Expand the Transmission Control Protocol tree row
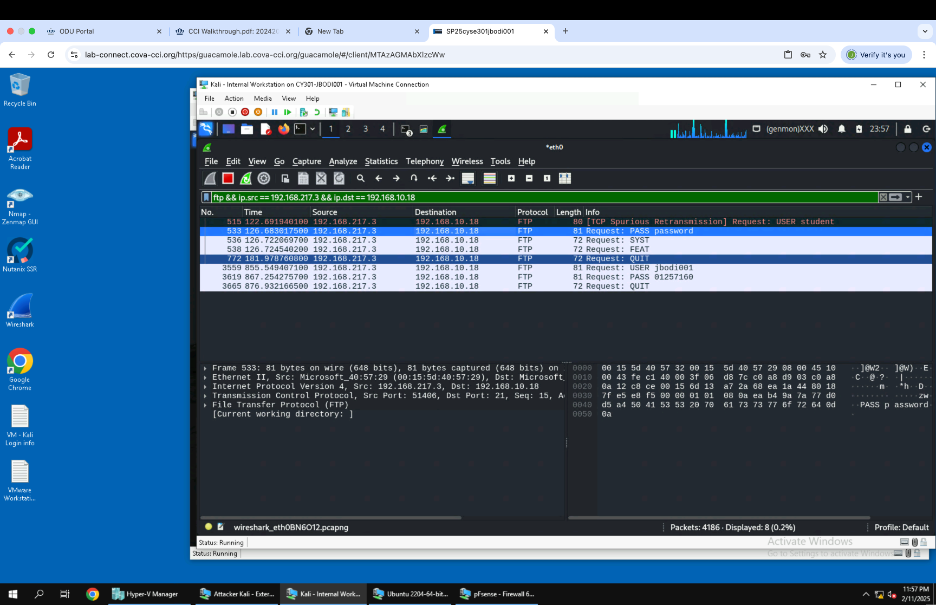936x606 pixels. point(205,396)
